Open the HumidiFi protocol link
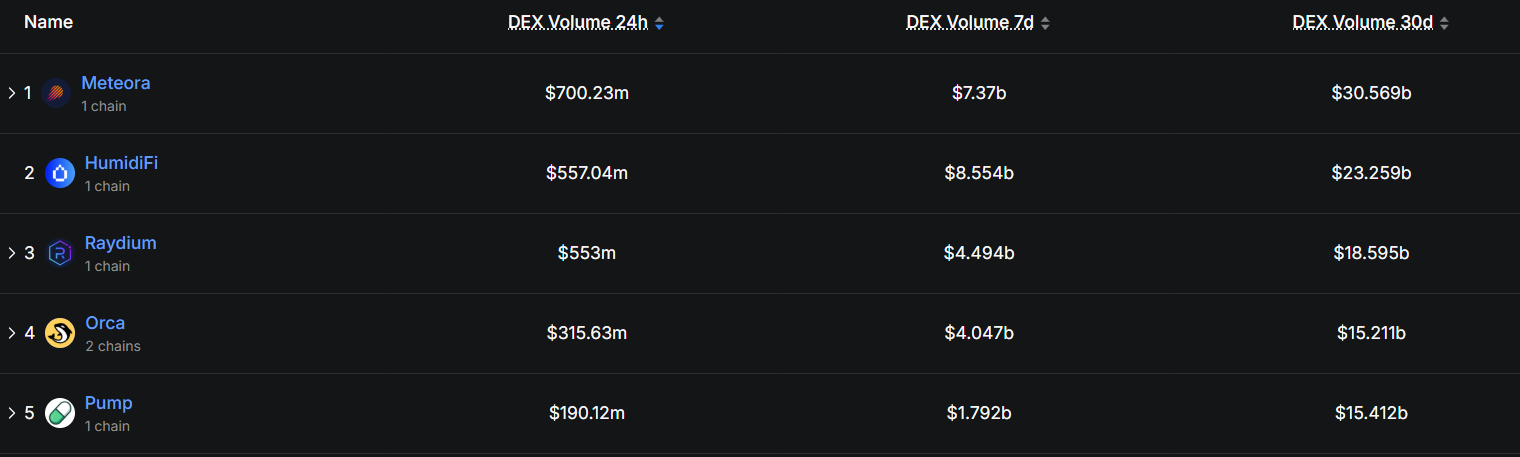Image resolution: width=1520 pixels, height=457 pixels. tap(121, 163)
